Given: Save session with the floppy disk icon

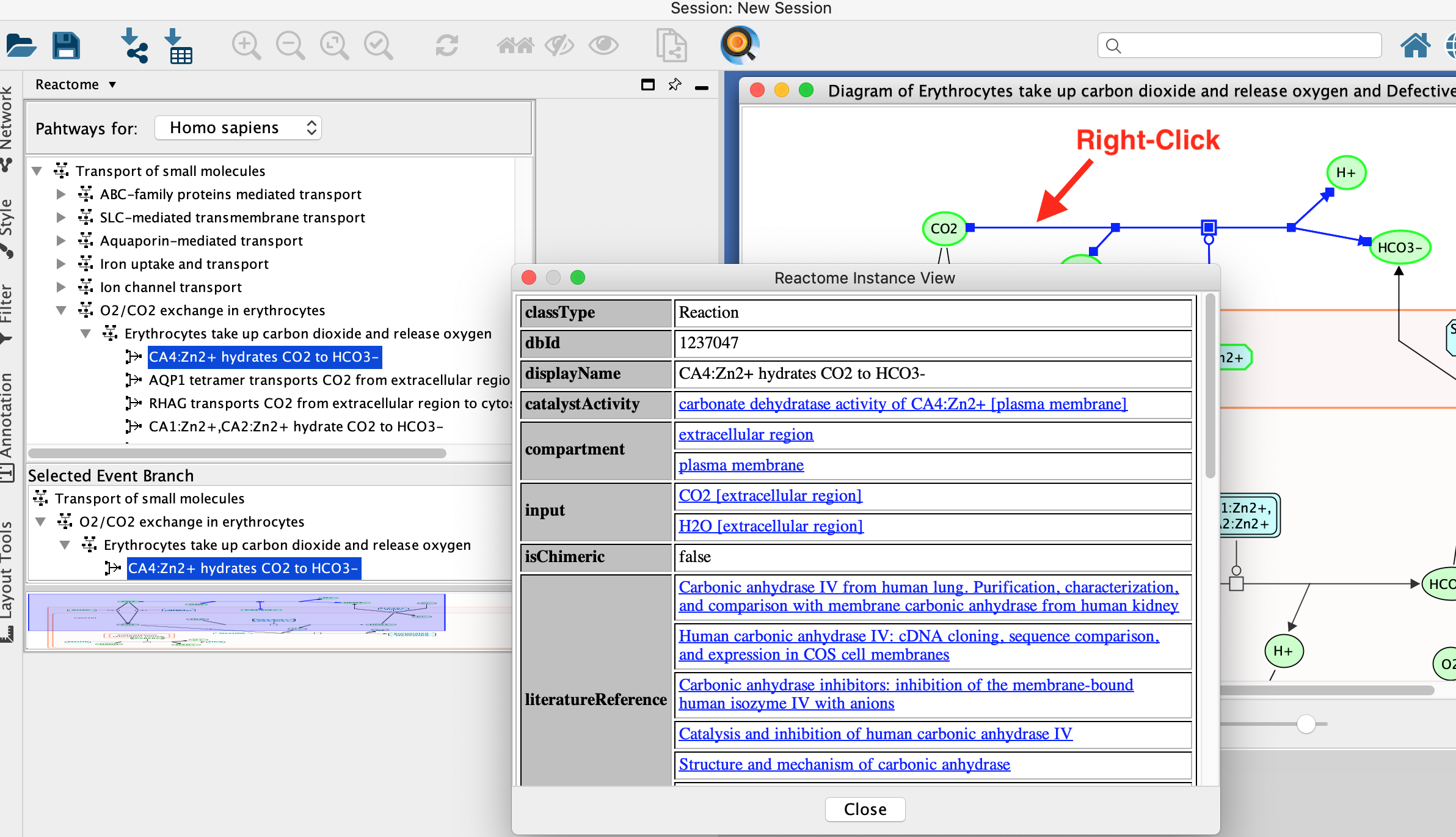Looking at the screenshot, I should pyautogui.click(x=66, y=46).
